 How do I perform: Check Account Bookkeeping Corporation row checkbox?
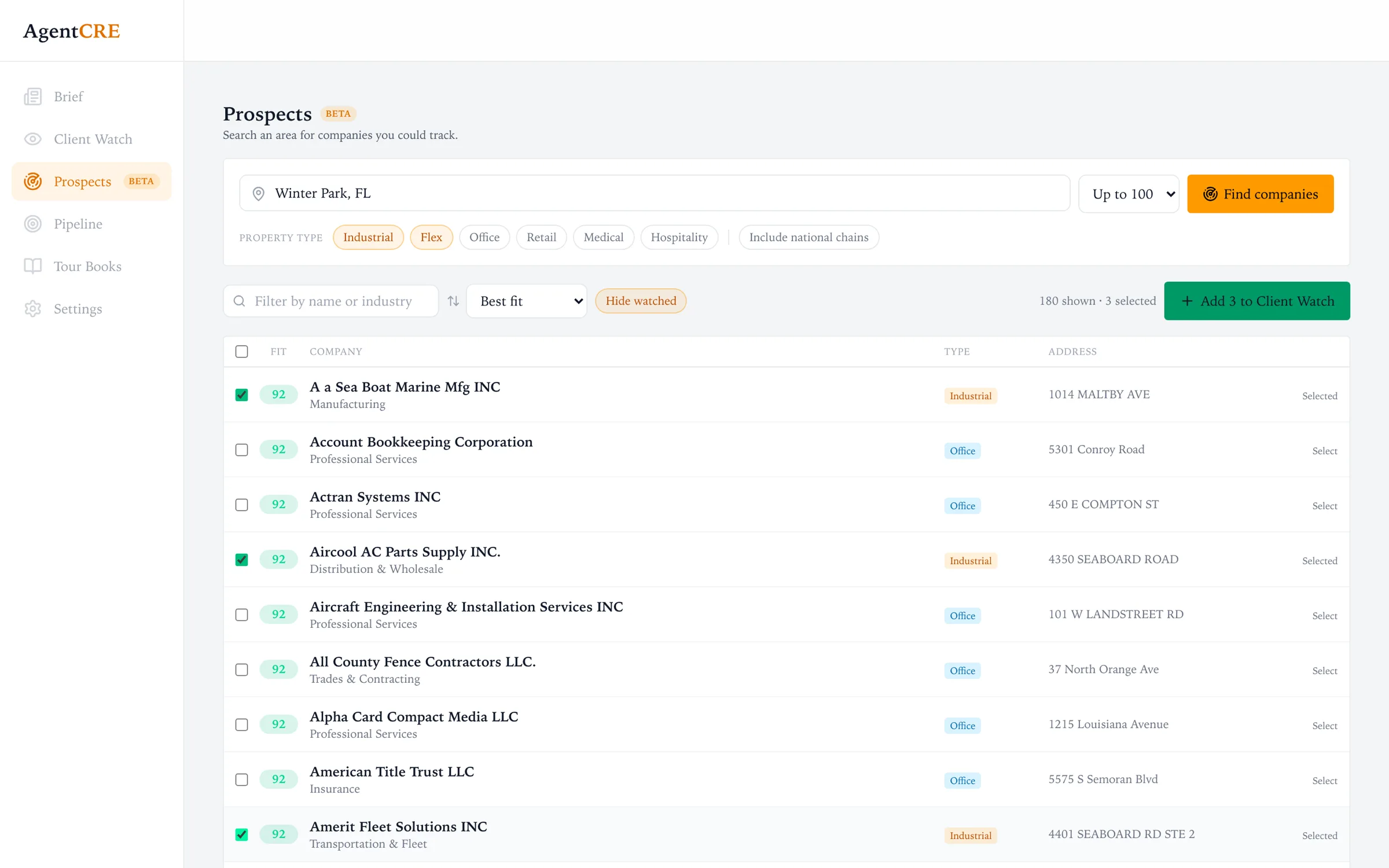pos(242,450)
